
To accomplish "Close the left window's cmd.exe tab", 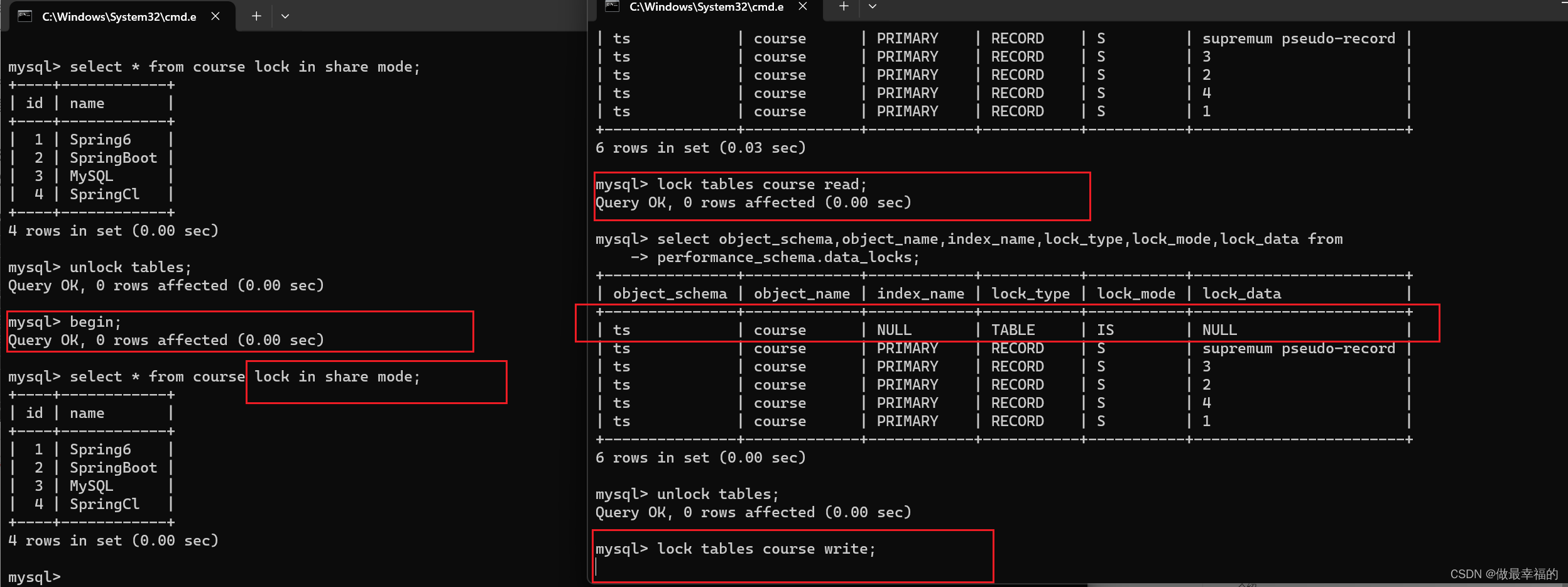I will (x=215, y=16).
